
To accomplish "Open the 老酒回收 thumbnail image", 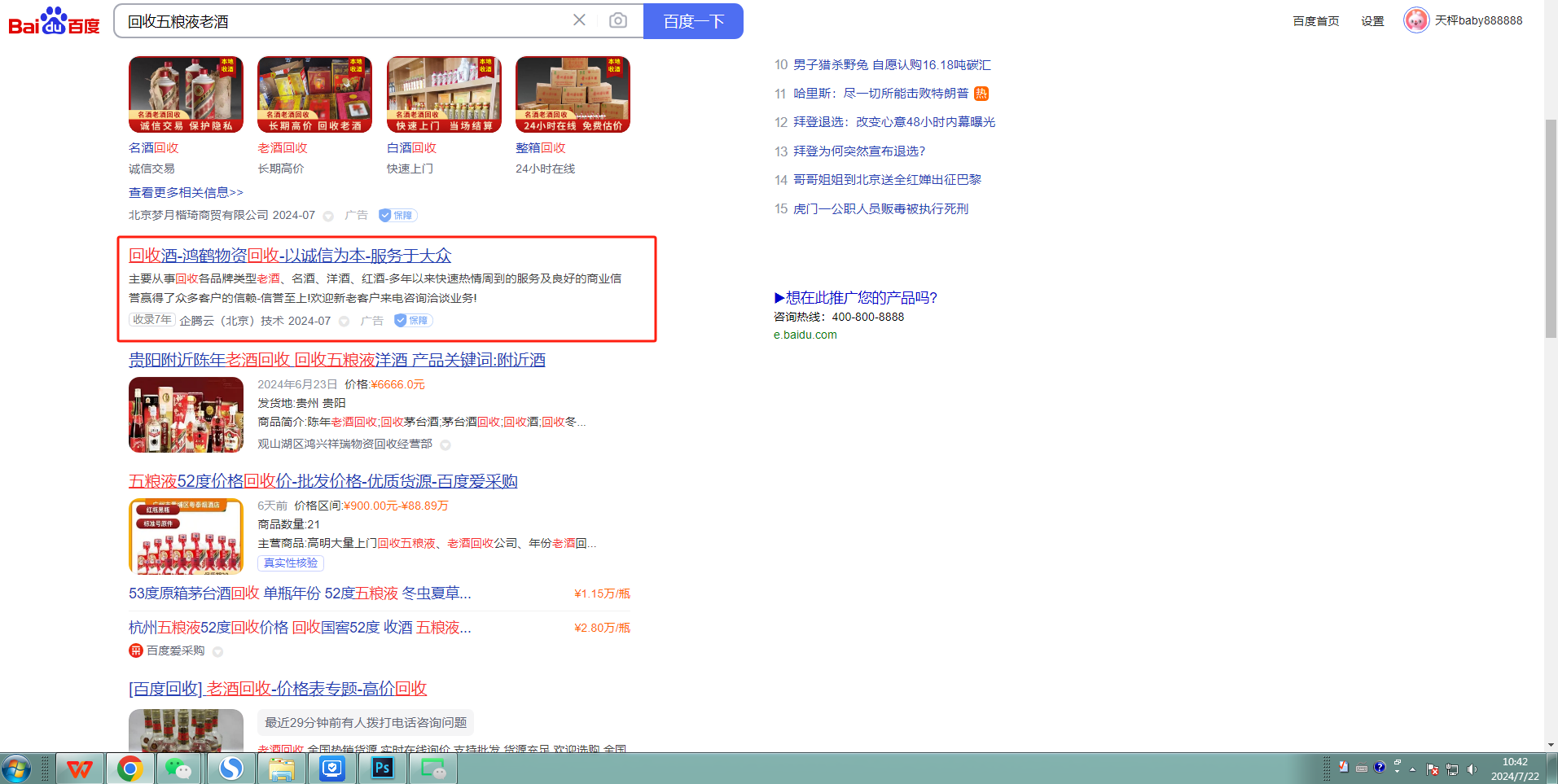I will [314, 94].
